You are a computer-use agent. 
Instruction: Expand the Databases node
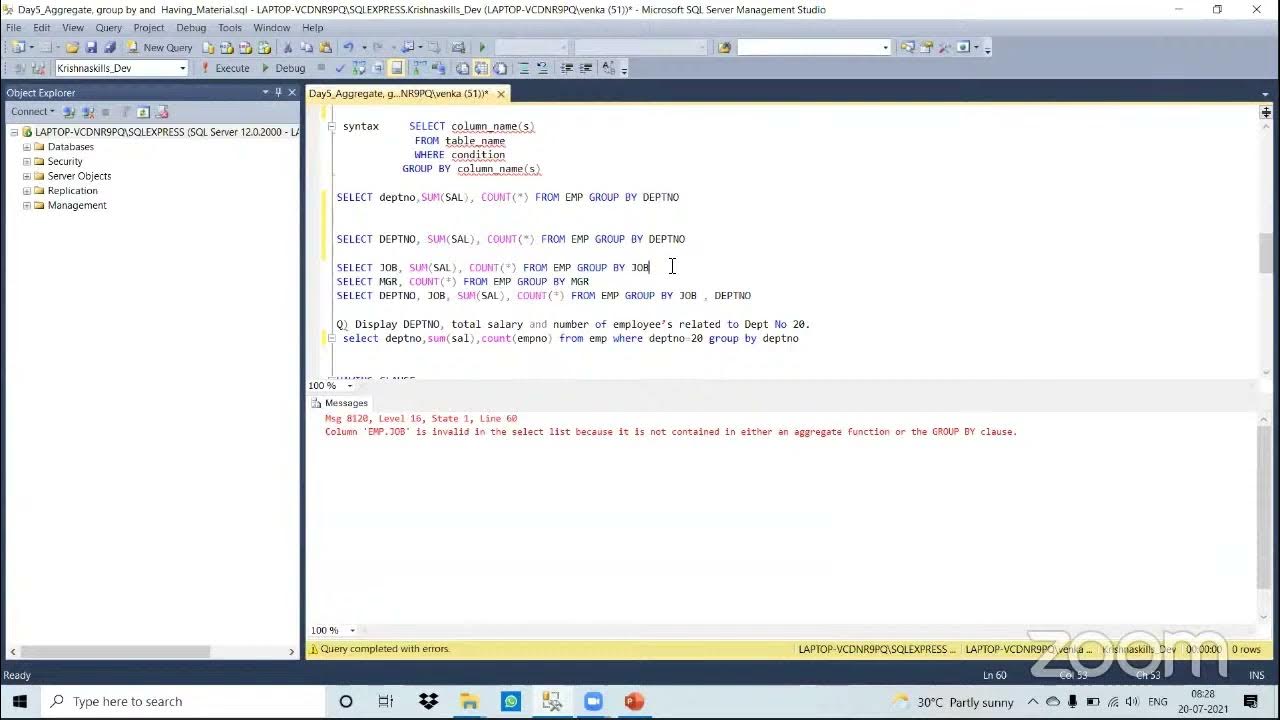tap(27, 147)
